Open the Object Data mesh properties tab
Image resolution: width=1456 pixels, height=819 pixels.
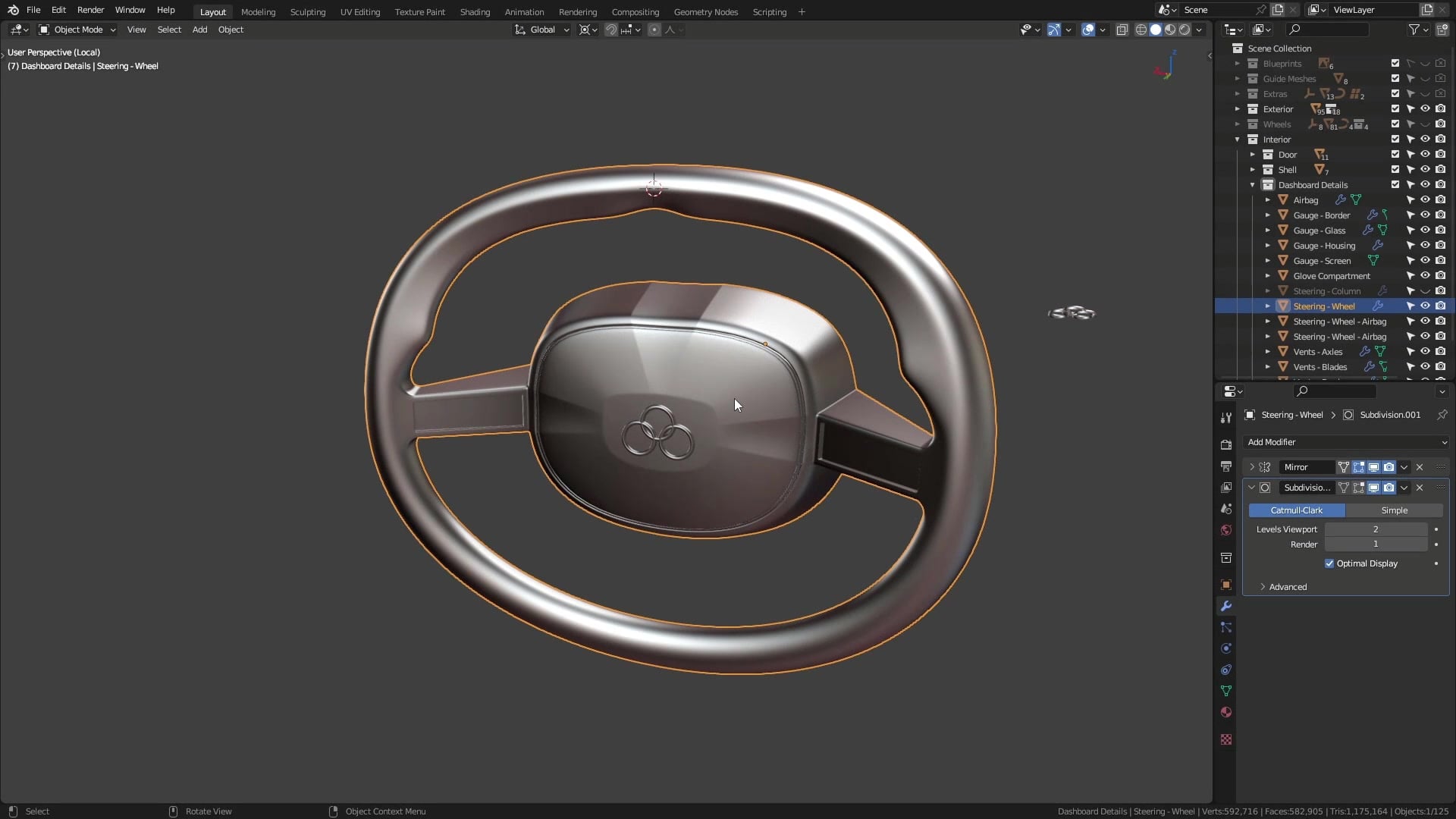[1226, 691]
